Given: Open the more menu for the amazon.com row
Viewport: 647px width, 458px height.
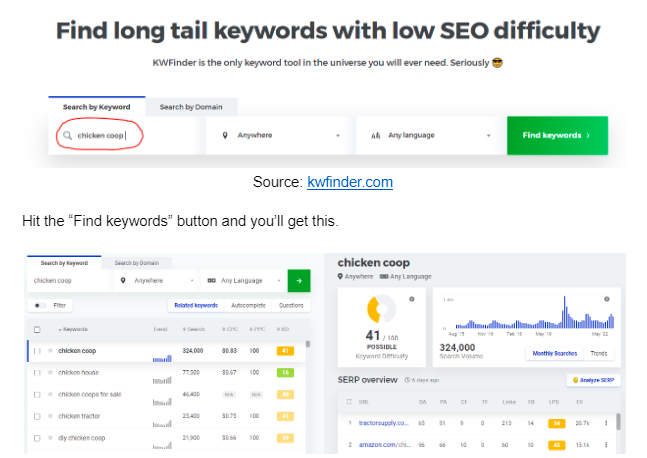Looking at the screenshot, I should (x=606, y=445).
